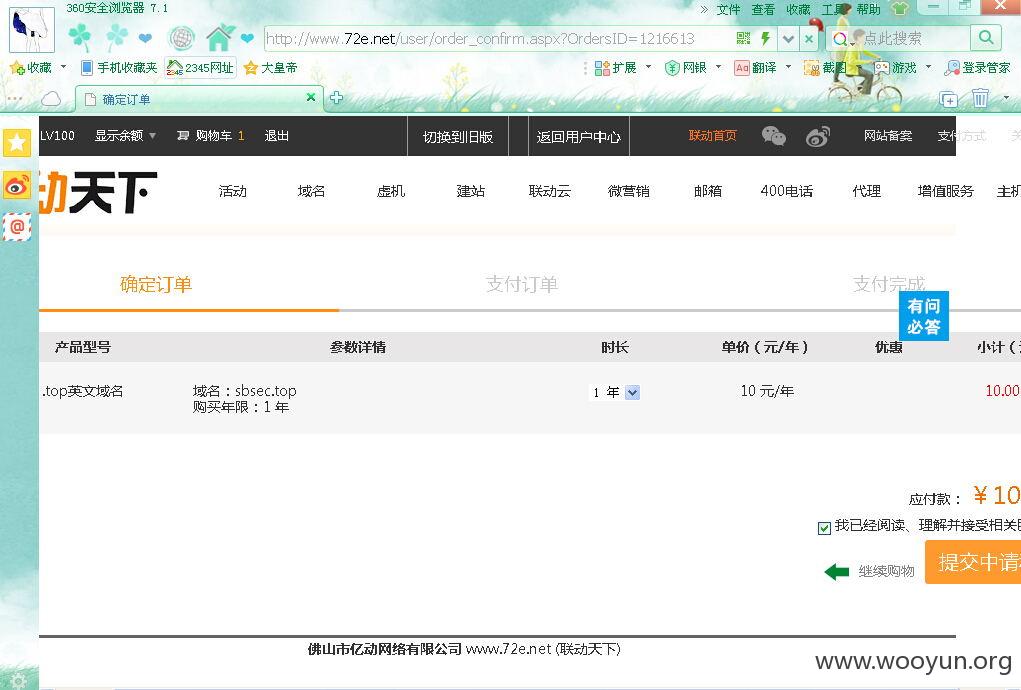The height and width of the screenshot is (690, 1021).
Task: Open the mail @ sidebar icon
Action: coord(17,227)
